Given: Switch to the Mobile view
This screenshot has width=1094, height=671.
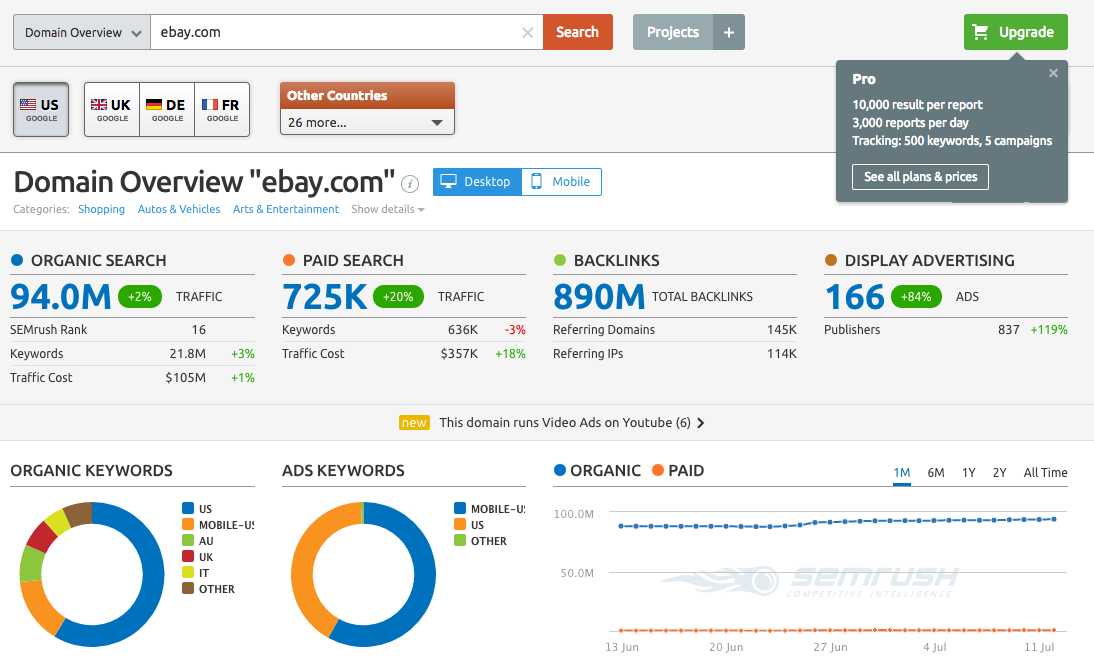Looking at the screenshot, I should tap(561, 182).
